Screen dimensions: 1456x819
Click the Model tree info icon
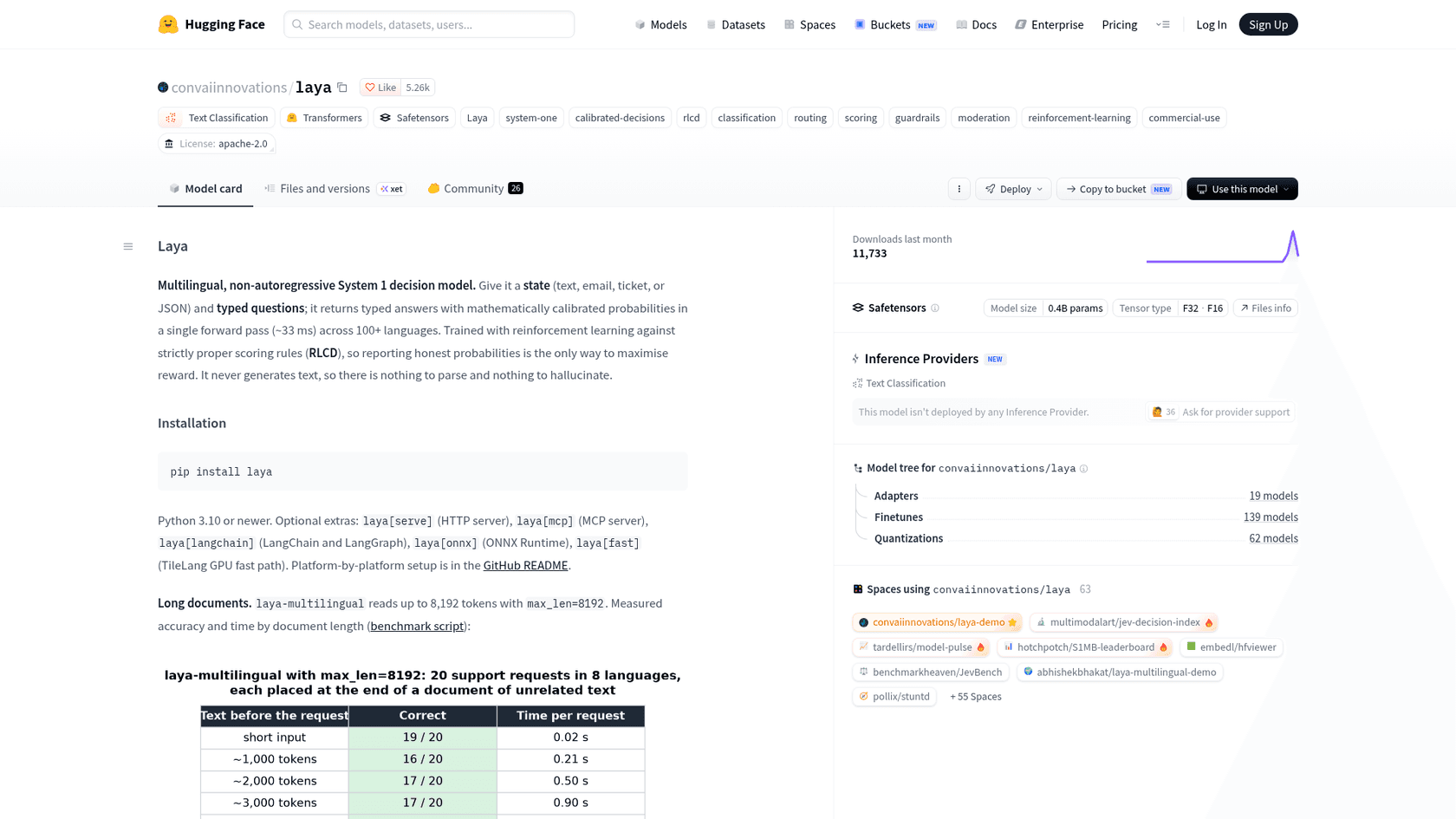pyautogui.click(x=1083, y=469)
